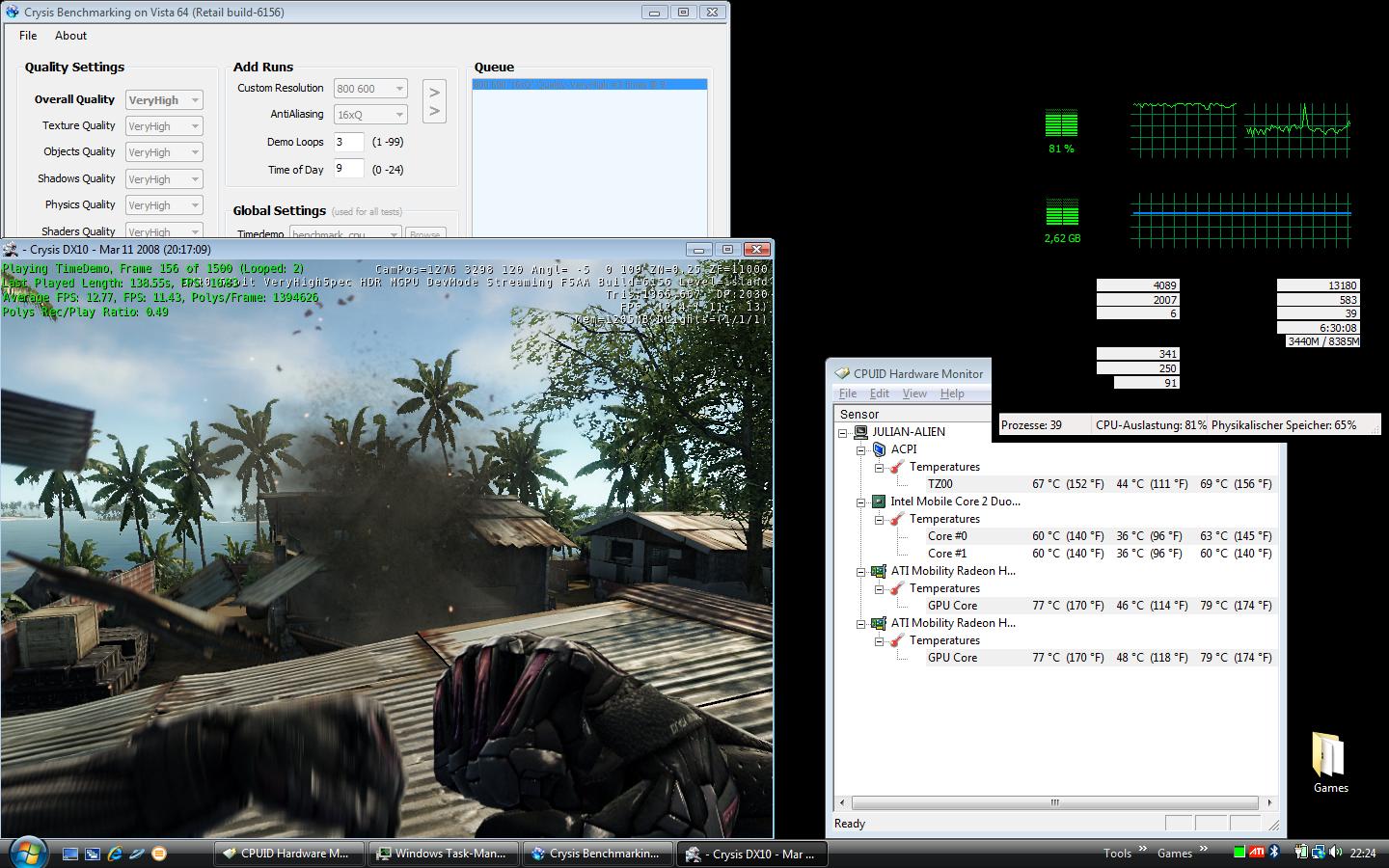1389x868 pixels.
Task: Click the Sensor column header
Action: tap(912, 414)
